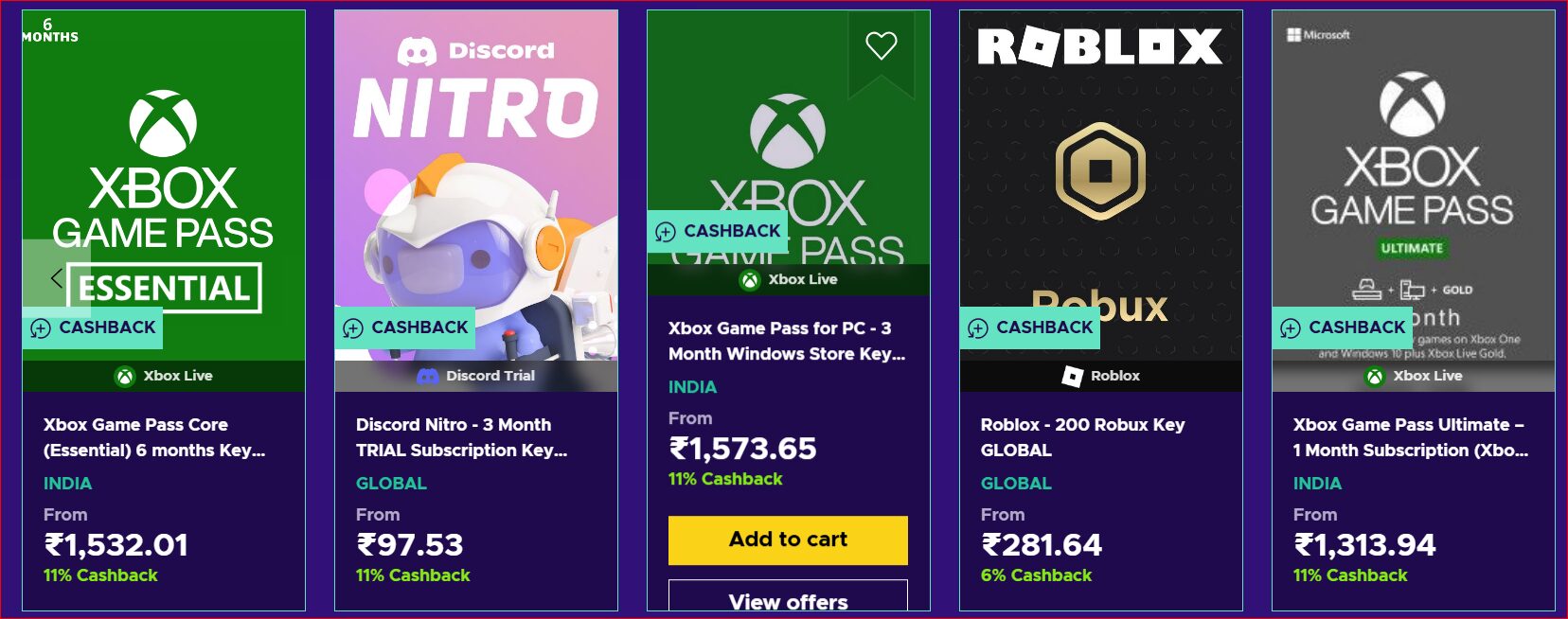Click Cashback badge on Roblox Robux card
1568x619 pixels.
1030,327
